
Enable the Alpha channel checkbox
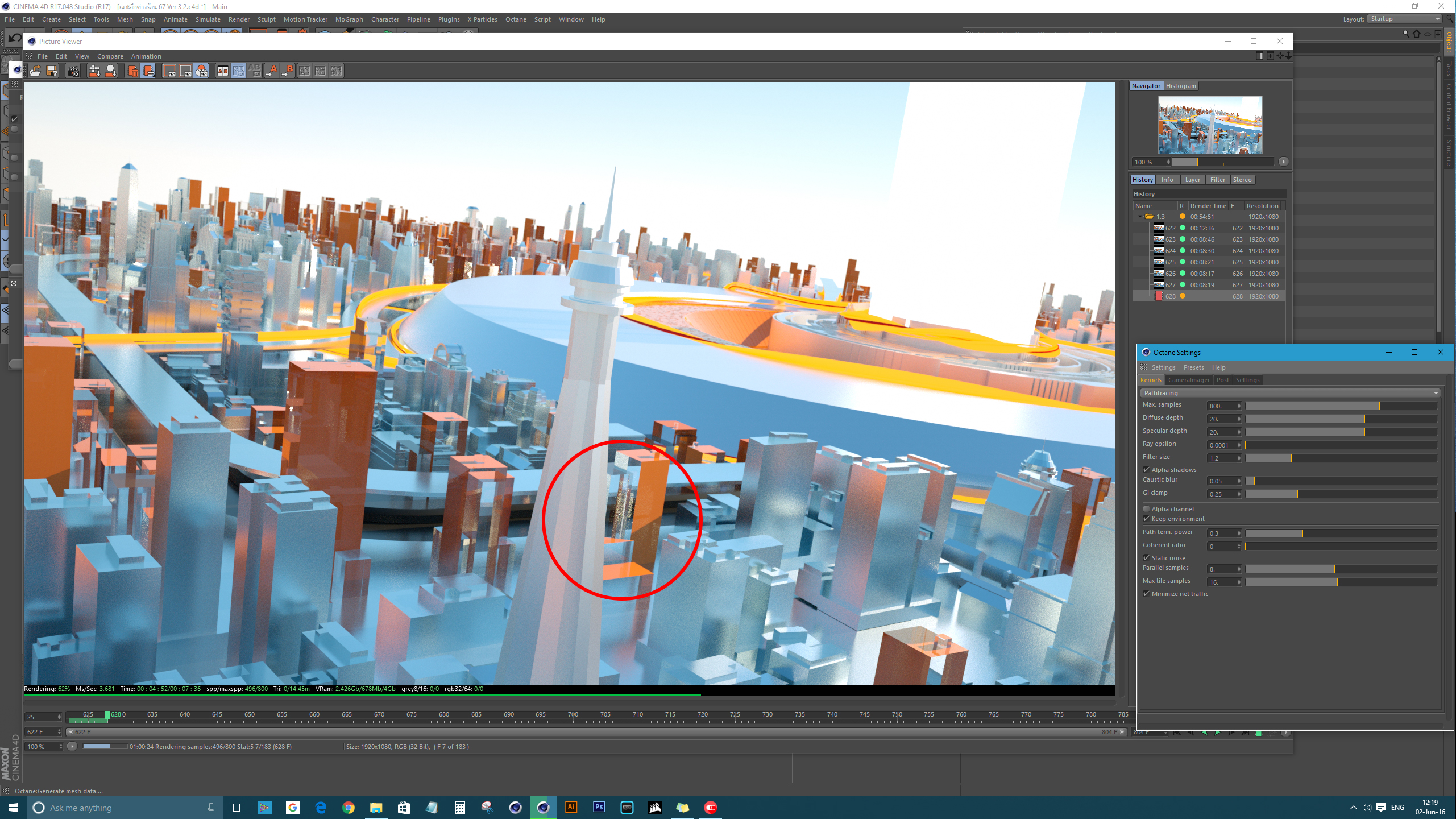pyautogui.click(x=1146, y=509)
